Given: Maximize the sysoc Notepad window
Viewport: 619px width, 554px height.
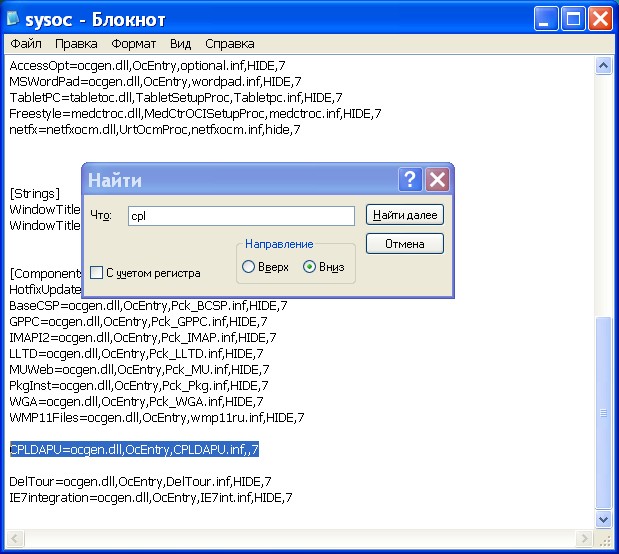Looking at the screenshot, I should pos(573,19).
